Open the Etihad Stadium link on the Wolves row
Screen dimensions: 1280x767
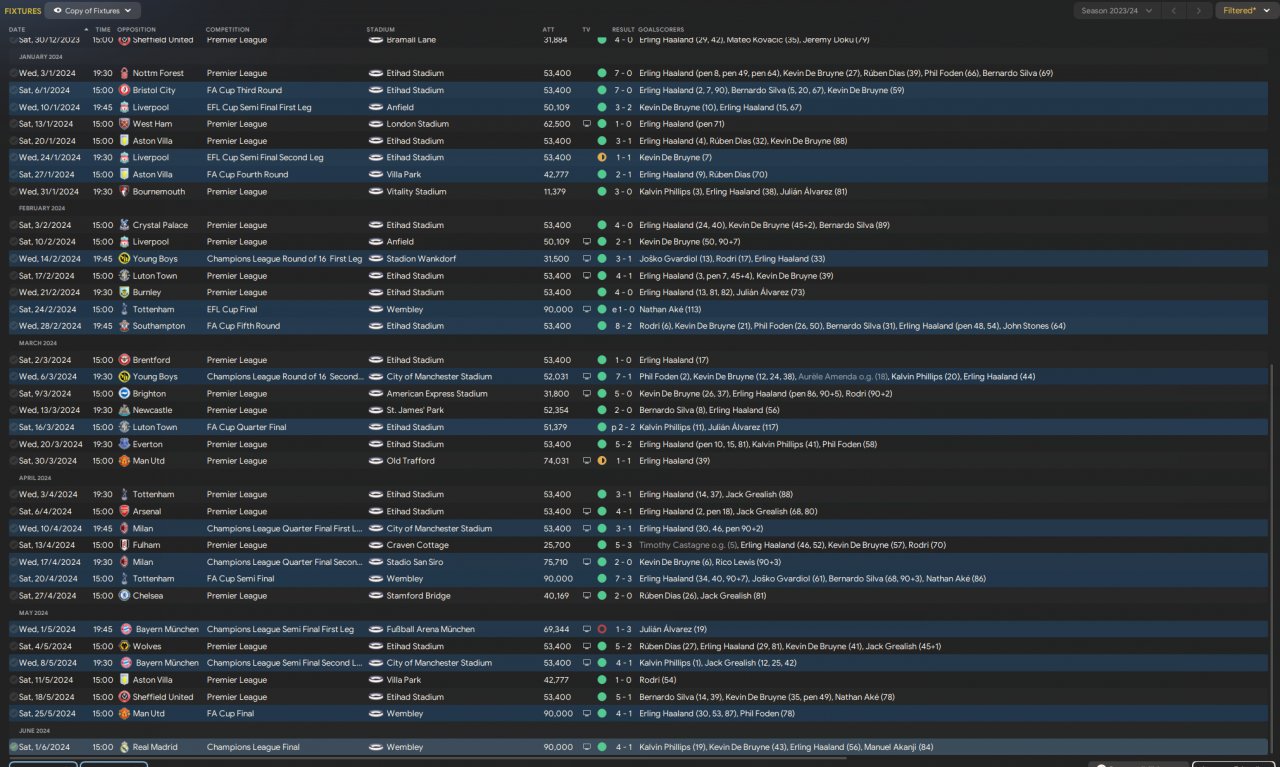[x=415, y=646]
